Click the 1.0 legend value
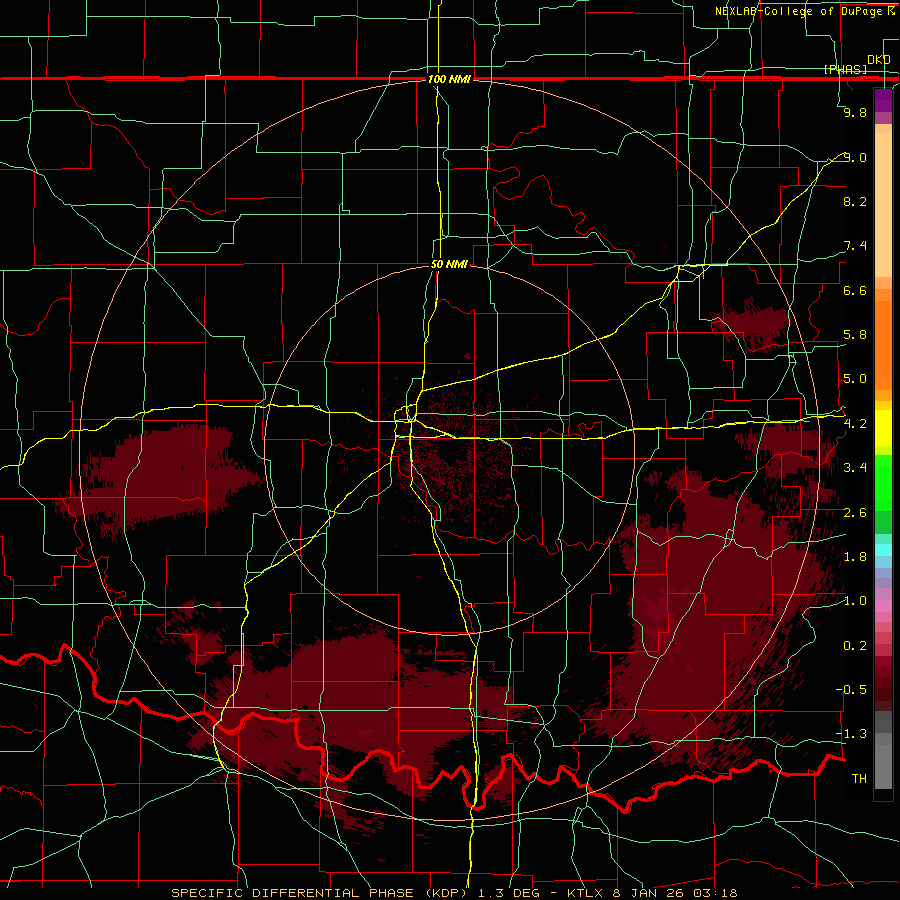Screen dimensions: 900x900 (x=855, y=601)
